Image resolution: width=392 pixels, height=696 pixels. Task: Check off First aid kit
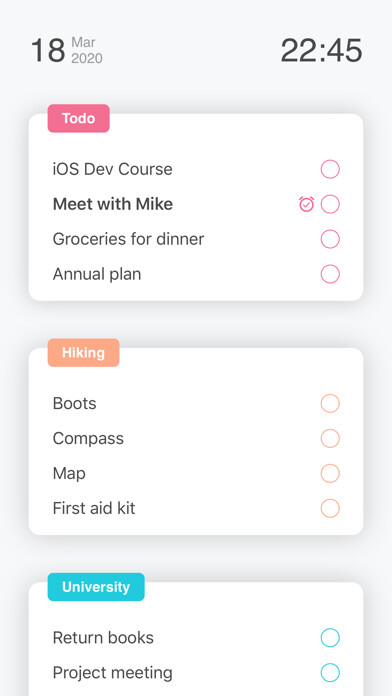point(330,508)
